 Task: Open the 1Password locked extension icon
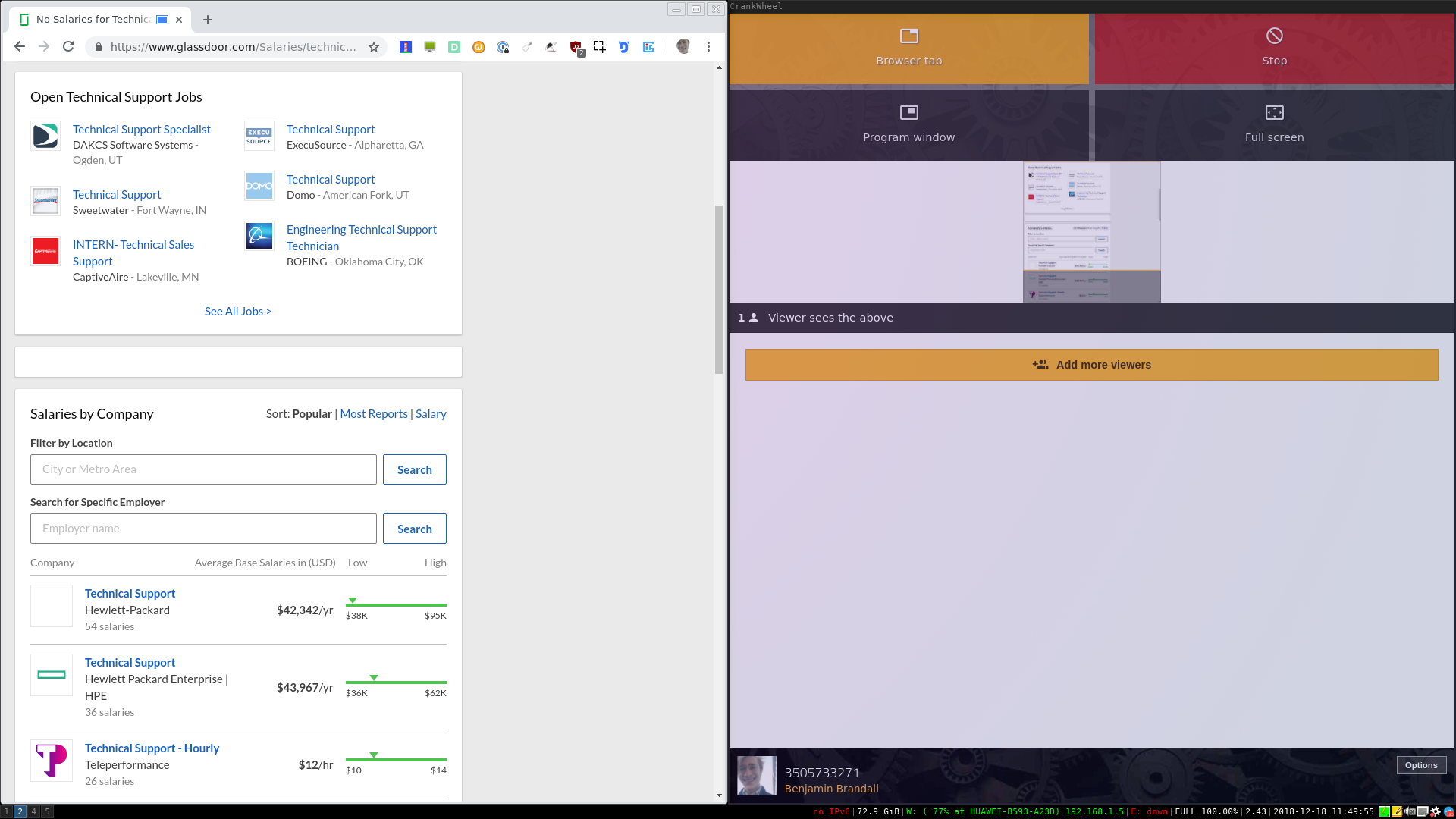(503, 47)
